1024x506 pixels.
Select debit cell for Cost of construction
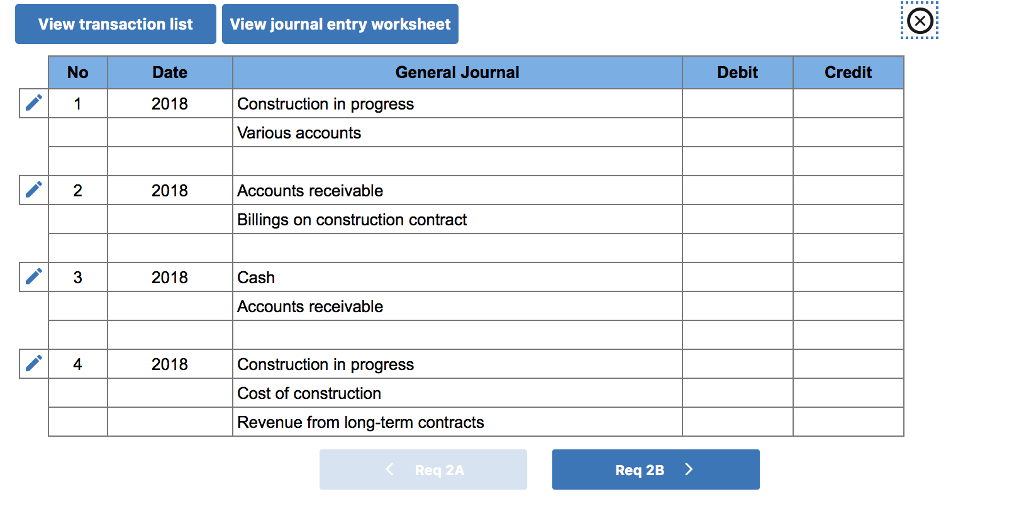[x=737, y=393]
